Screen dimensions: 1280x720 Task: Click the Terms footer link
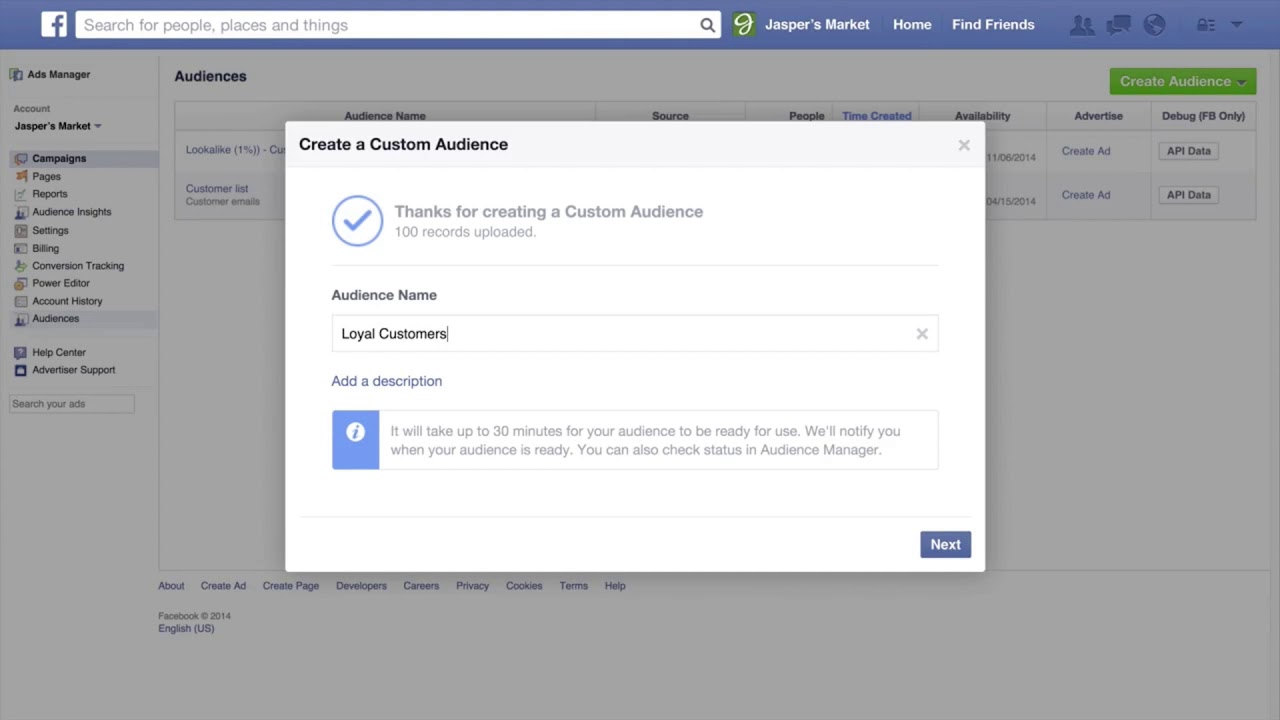573,586
